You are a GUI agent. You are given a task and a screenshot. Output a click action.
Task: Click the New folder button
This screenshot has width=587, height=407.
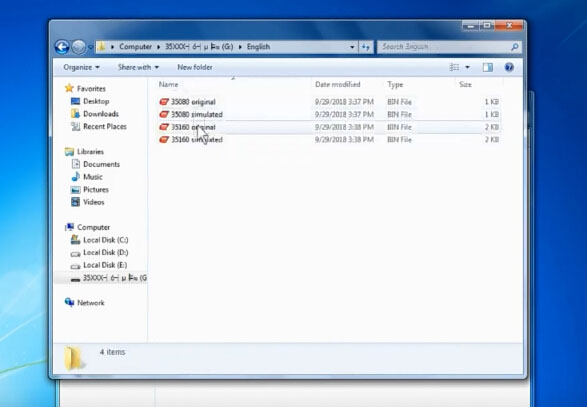tap(195, 67)
